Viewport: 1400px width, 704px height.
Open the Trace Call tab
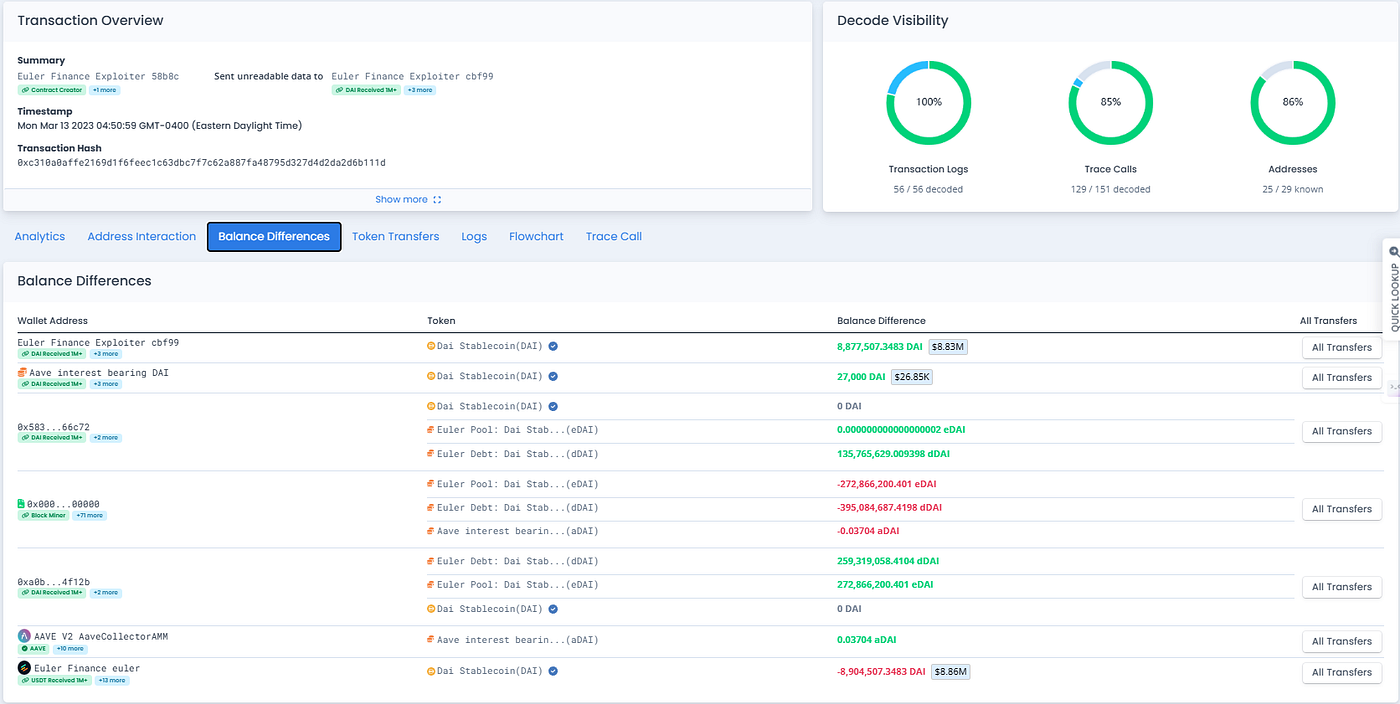(614, 237)
